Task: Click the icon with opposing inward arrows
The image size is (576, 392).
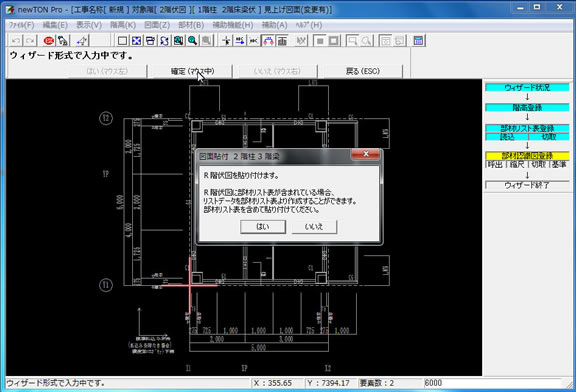Action: pos(254,40)
